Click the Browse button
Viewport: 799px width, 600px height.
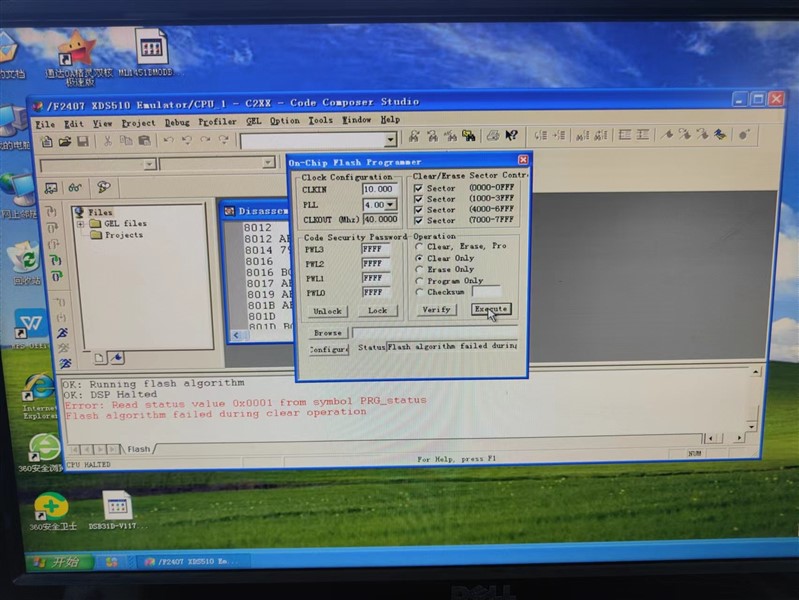(328, 333)
